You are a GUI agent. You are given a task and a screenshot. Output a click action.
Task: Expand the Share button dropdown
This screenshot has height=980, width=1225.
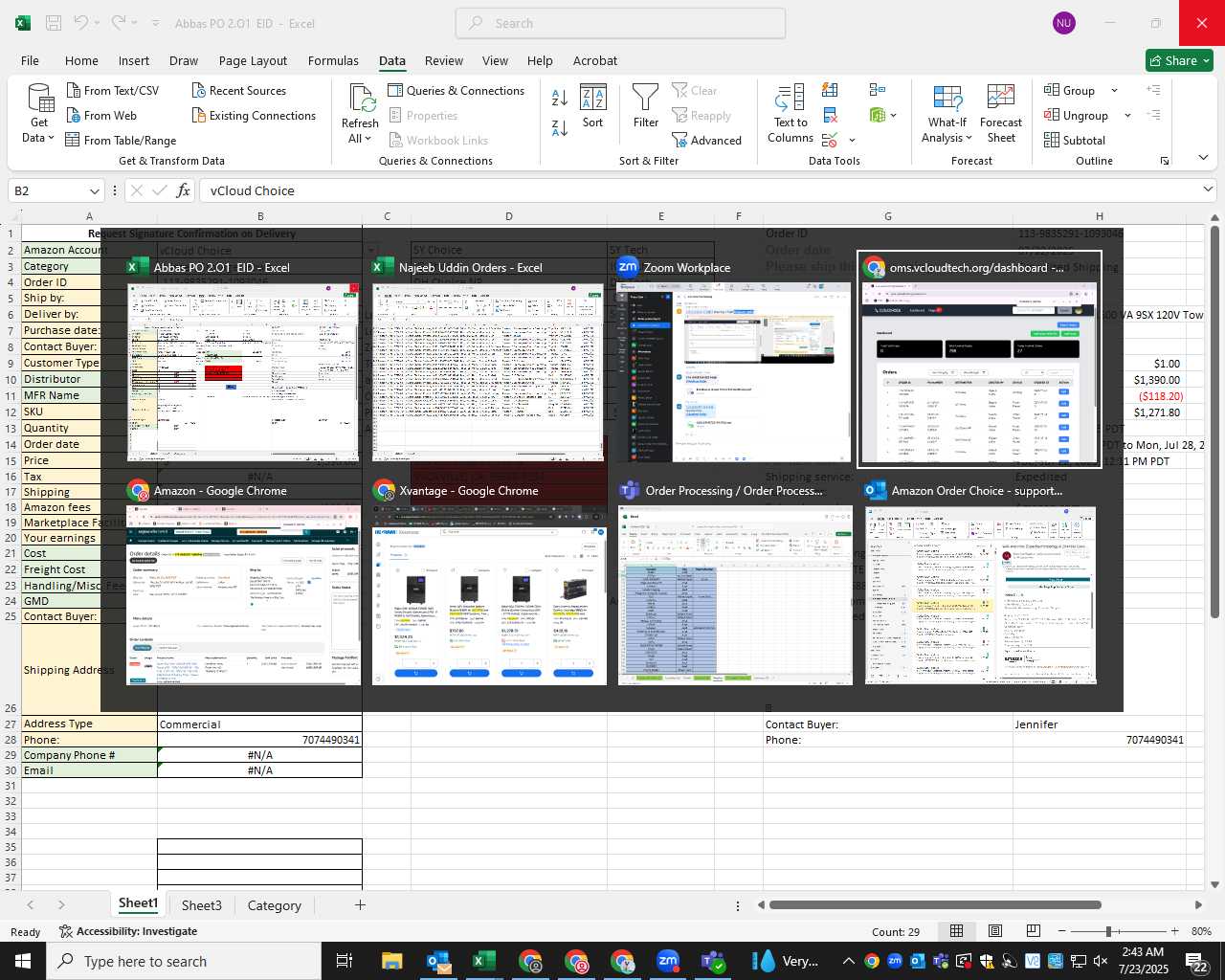pyautogui.click(x=1206, y=60)
